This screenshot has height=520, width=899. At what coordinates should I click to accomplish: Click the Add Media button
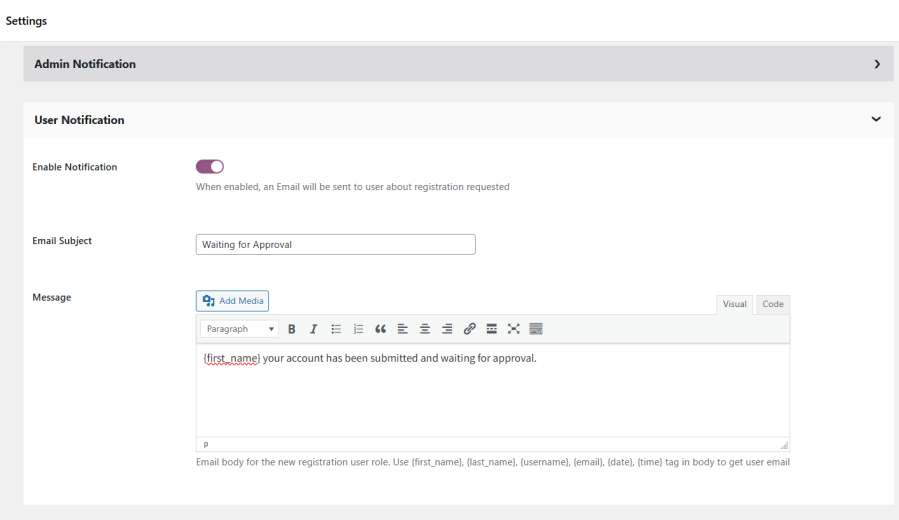[x=233, y=301]
